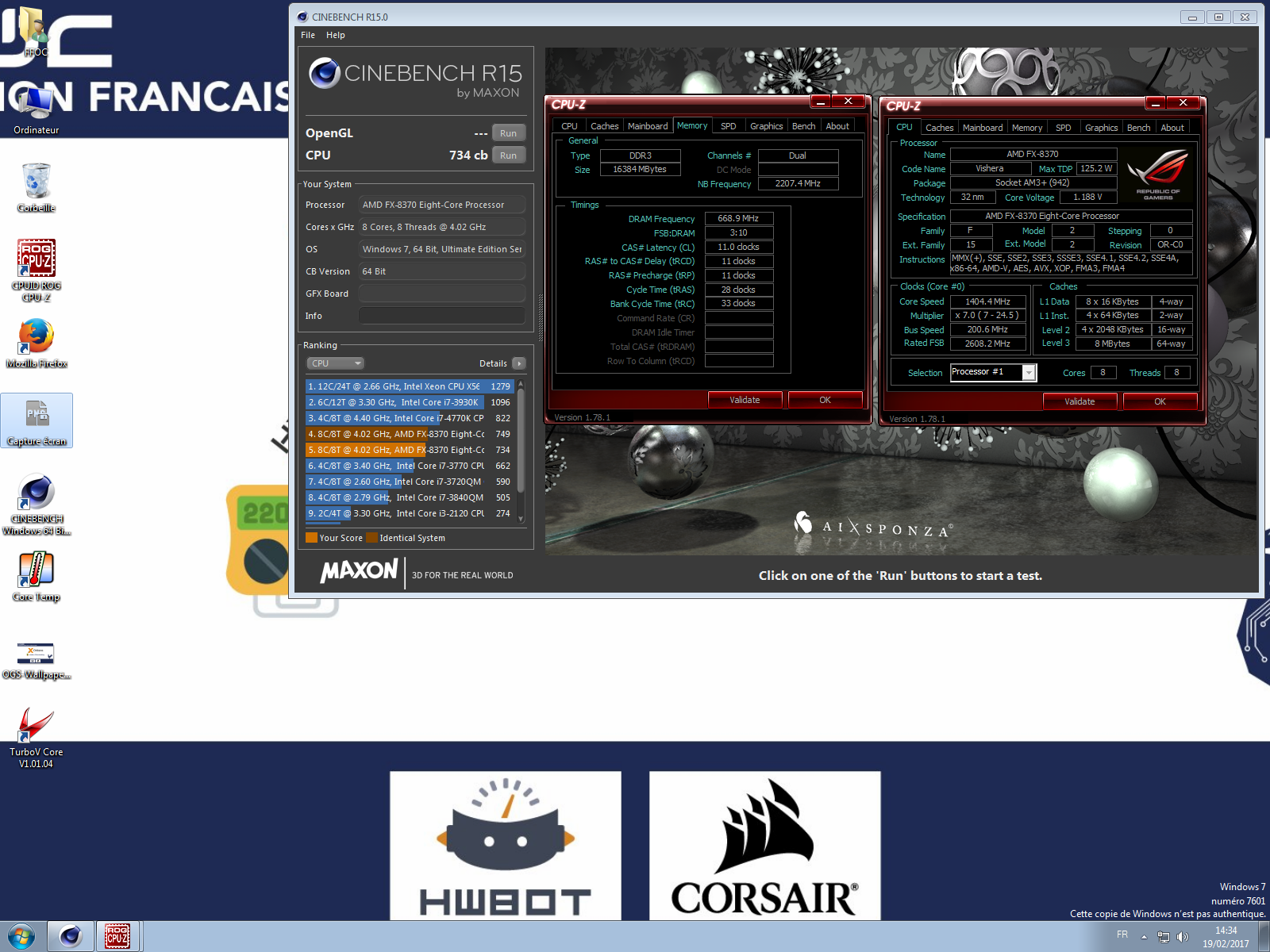Click the GFX Board field

442,294
